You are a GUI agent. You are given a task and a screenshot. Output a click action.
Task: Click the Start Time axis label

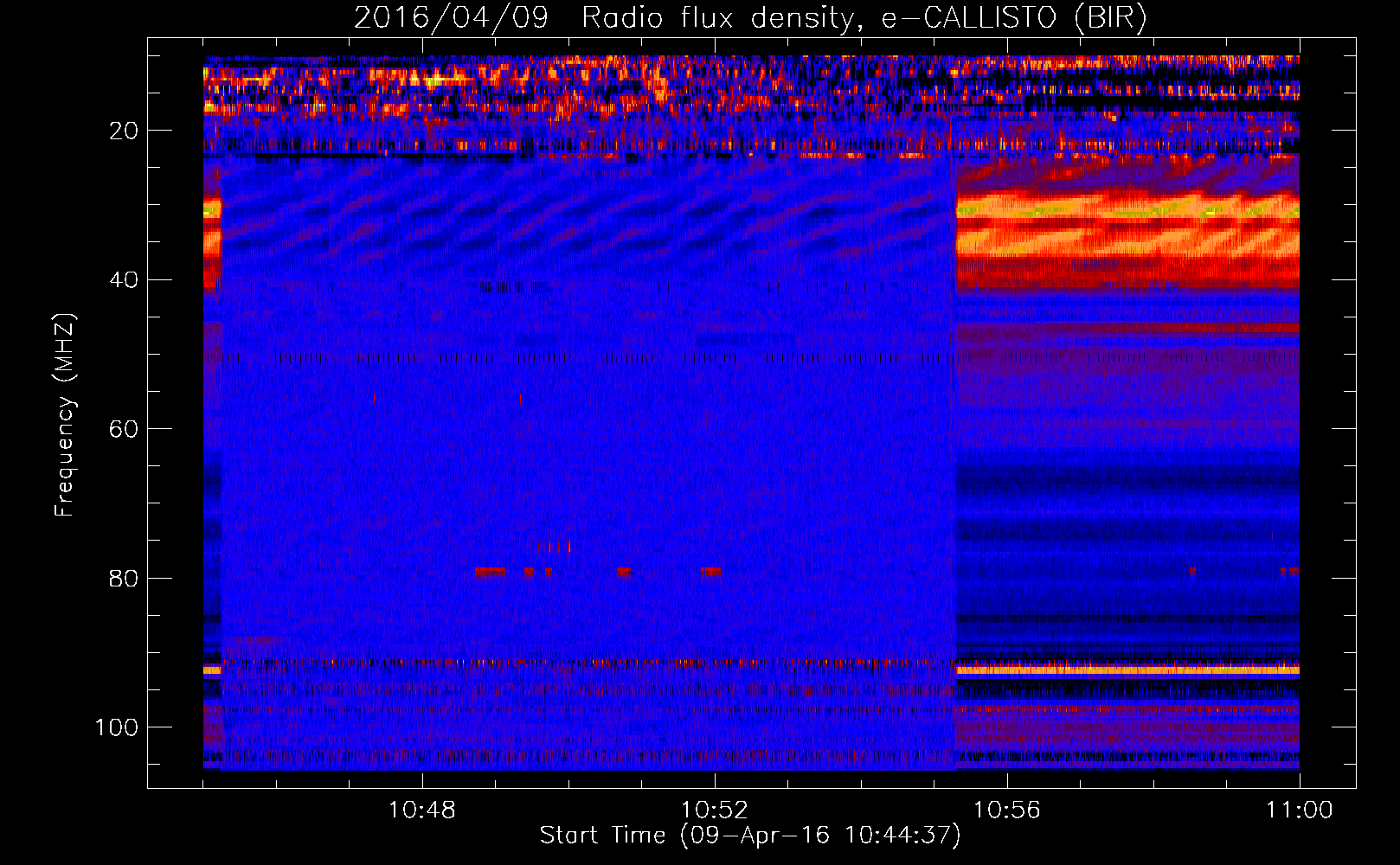pyautogui.click(x=750, y=836)
